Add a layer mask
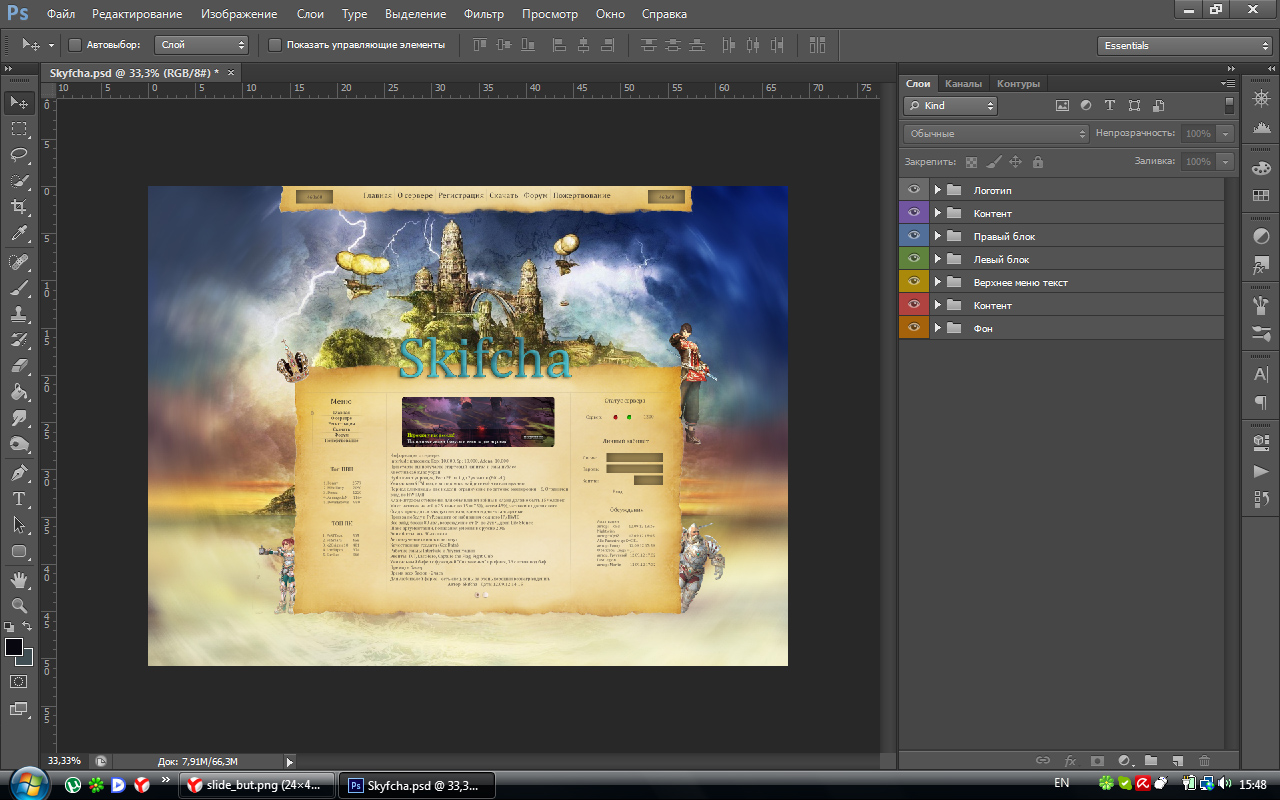1280x800 pixels. [1096, 761]
